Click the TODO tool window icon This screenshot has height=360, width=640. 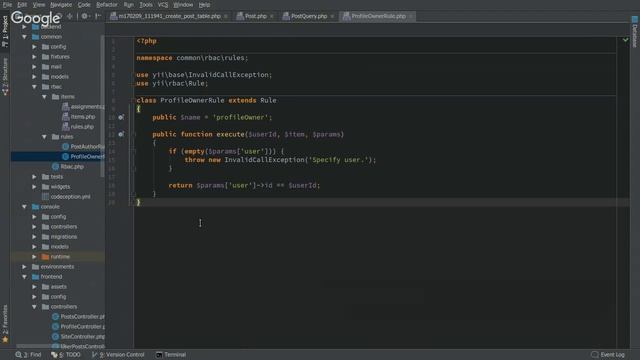pyautogui.click(x=54, y=355)
